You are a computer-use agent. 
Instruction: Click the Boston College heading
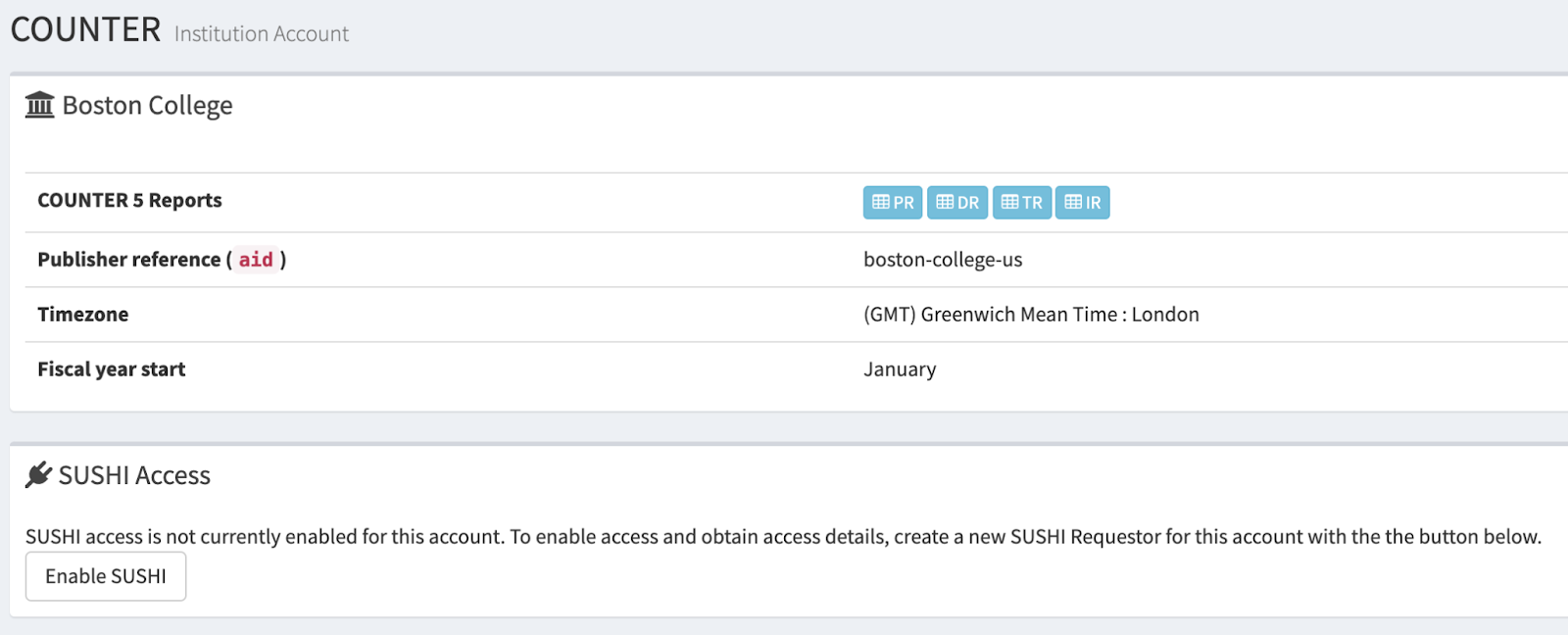point(147,106)
